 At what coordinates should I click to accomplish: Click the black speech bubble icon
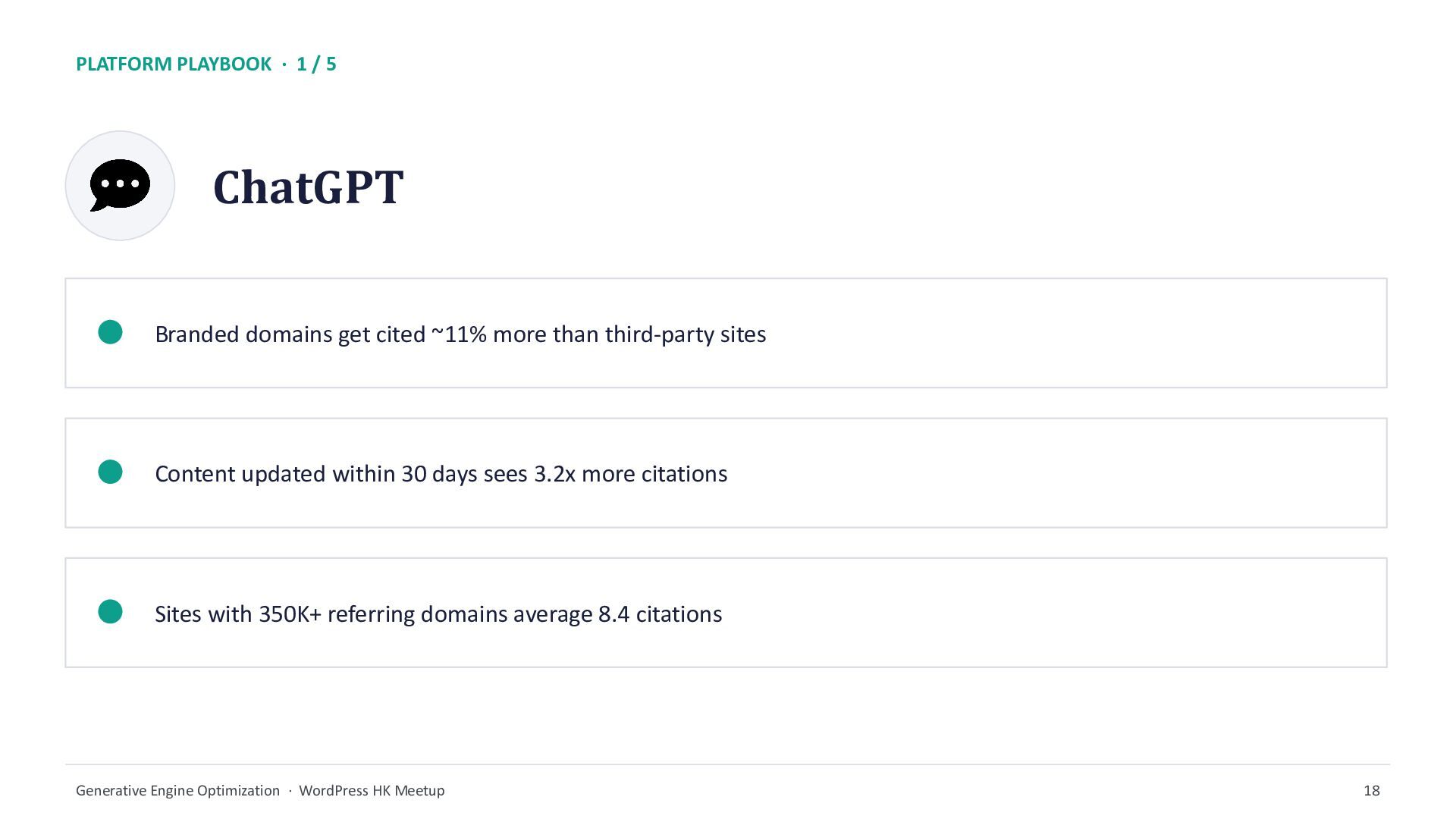120,185
